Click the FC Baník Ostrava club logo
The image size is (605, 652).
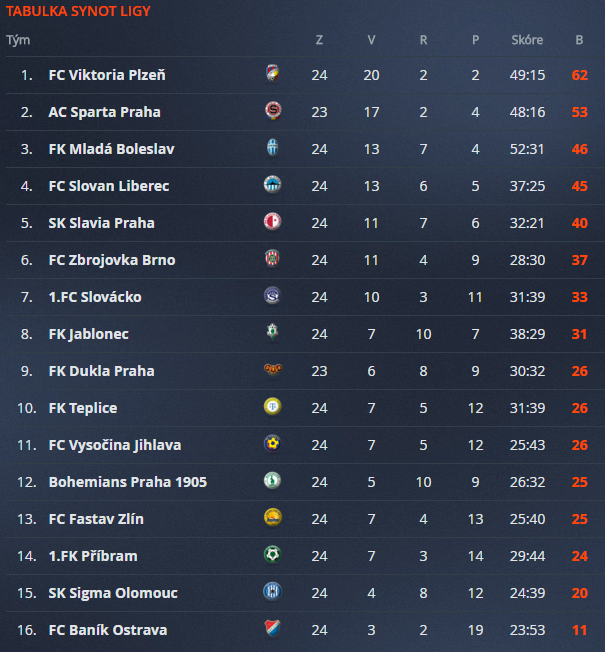pyautogui.click(x=273, y=630)
